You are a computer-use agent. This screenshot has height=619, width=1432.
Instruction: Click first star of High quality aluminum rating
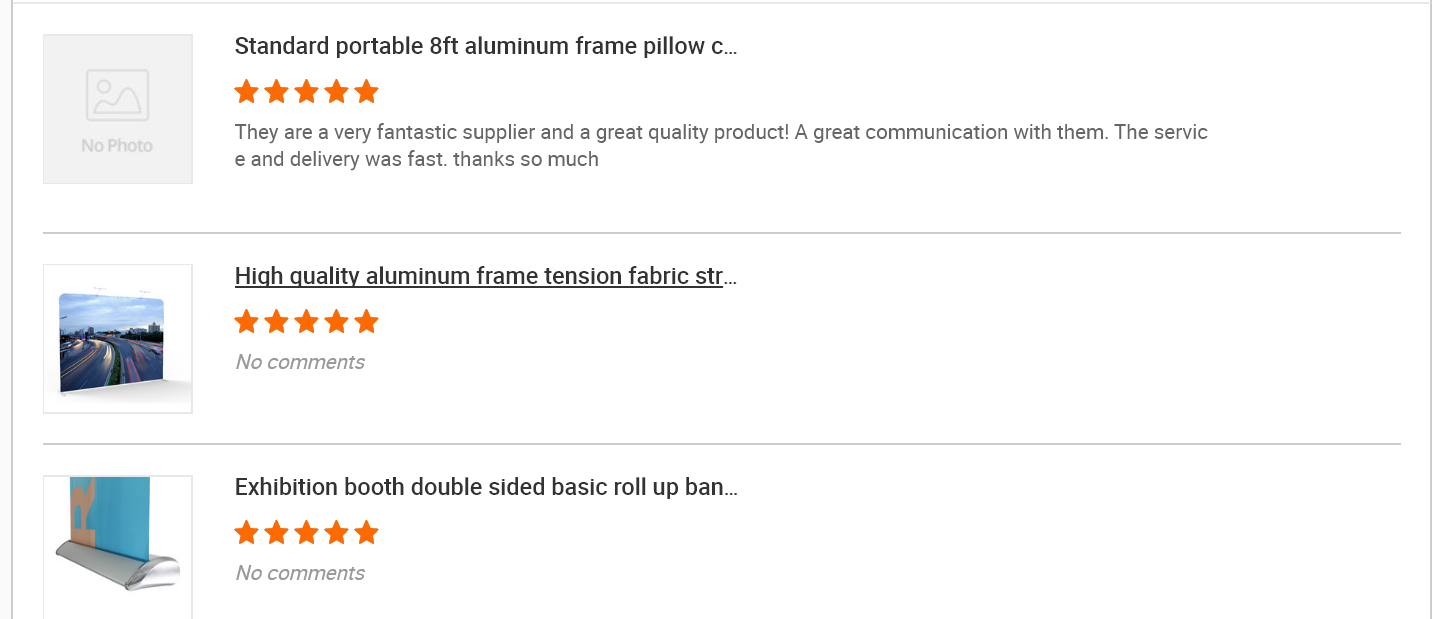[247, 322]
